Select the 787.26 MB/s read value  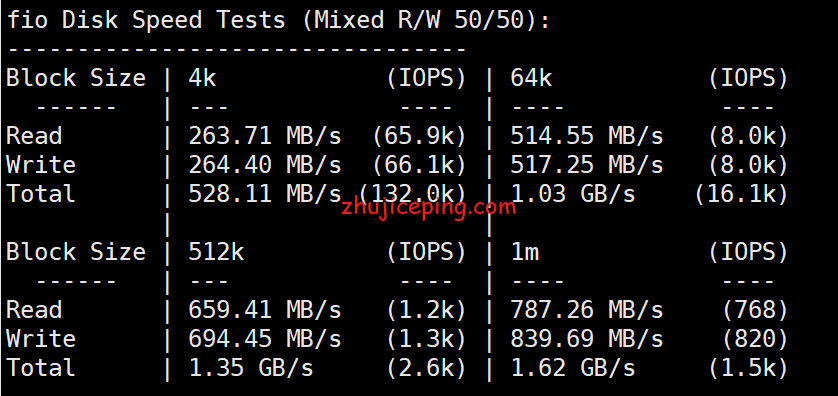[587, 310]
